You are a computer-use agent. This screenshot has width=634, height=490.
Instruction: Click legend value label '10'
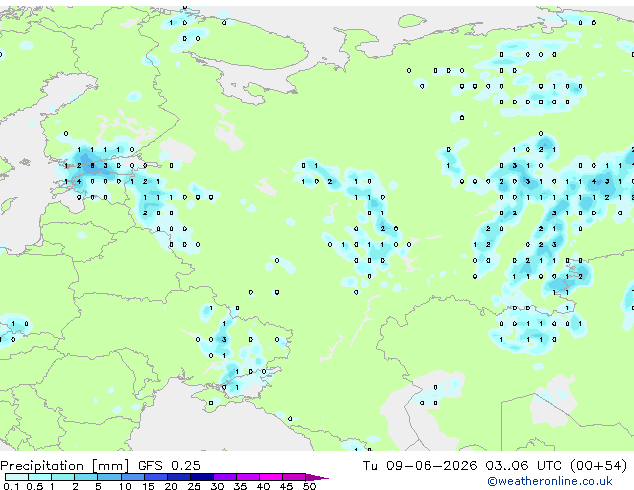pyautogui.click(x=125, y=486)
